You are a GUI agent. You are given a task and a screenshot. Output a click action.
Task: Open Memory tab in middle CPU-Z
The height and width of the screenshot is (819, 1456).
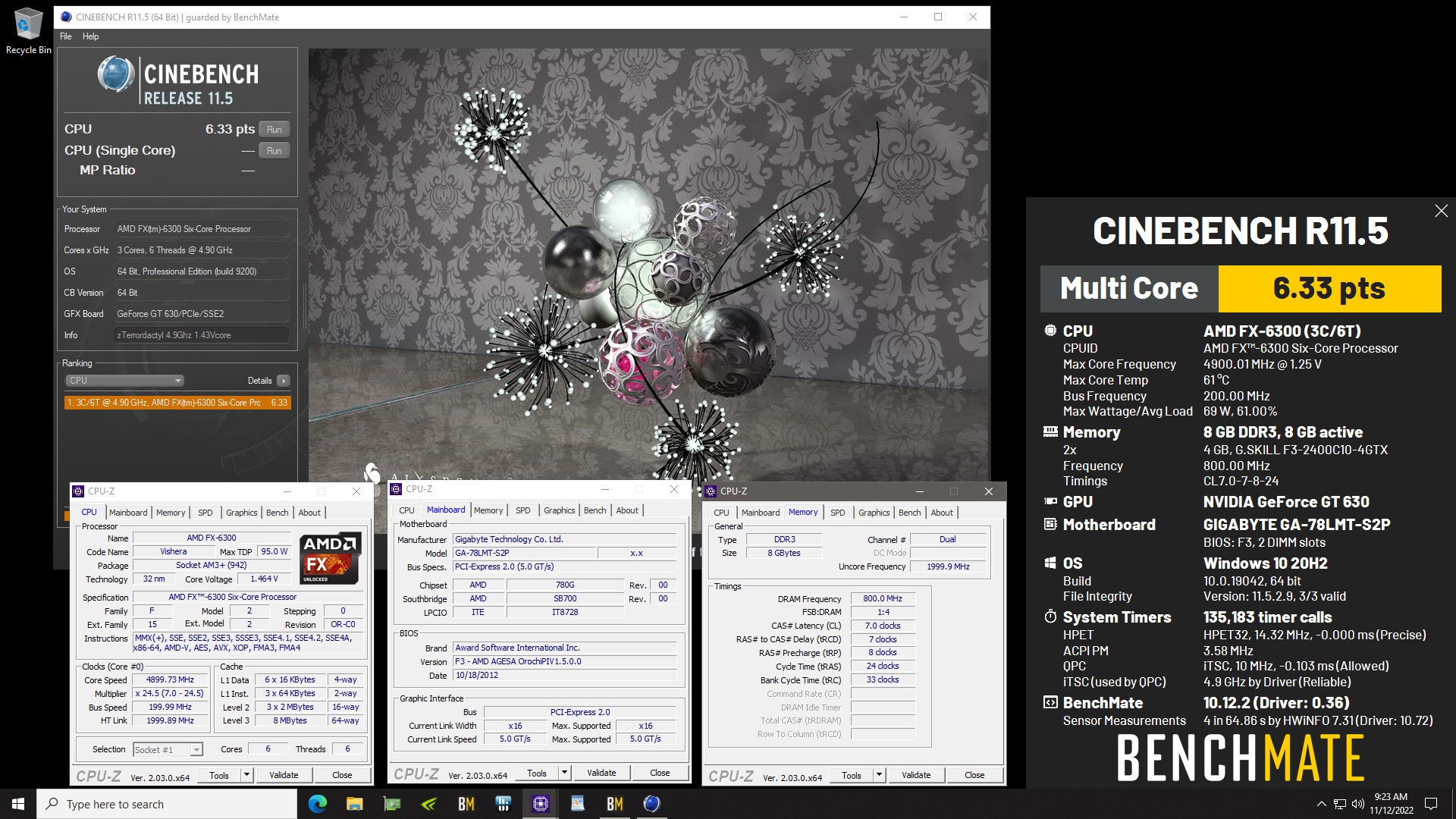tap(488, 510)
